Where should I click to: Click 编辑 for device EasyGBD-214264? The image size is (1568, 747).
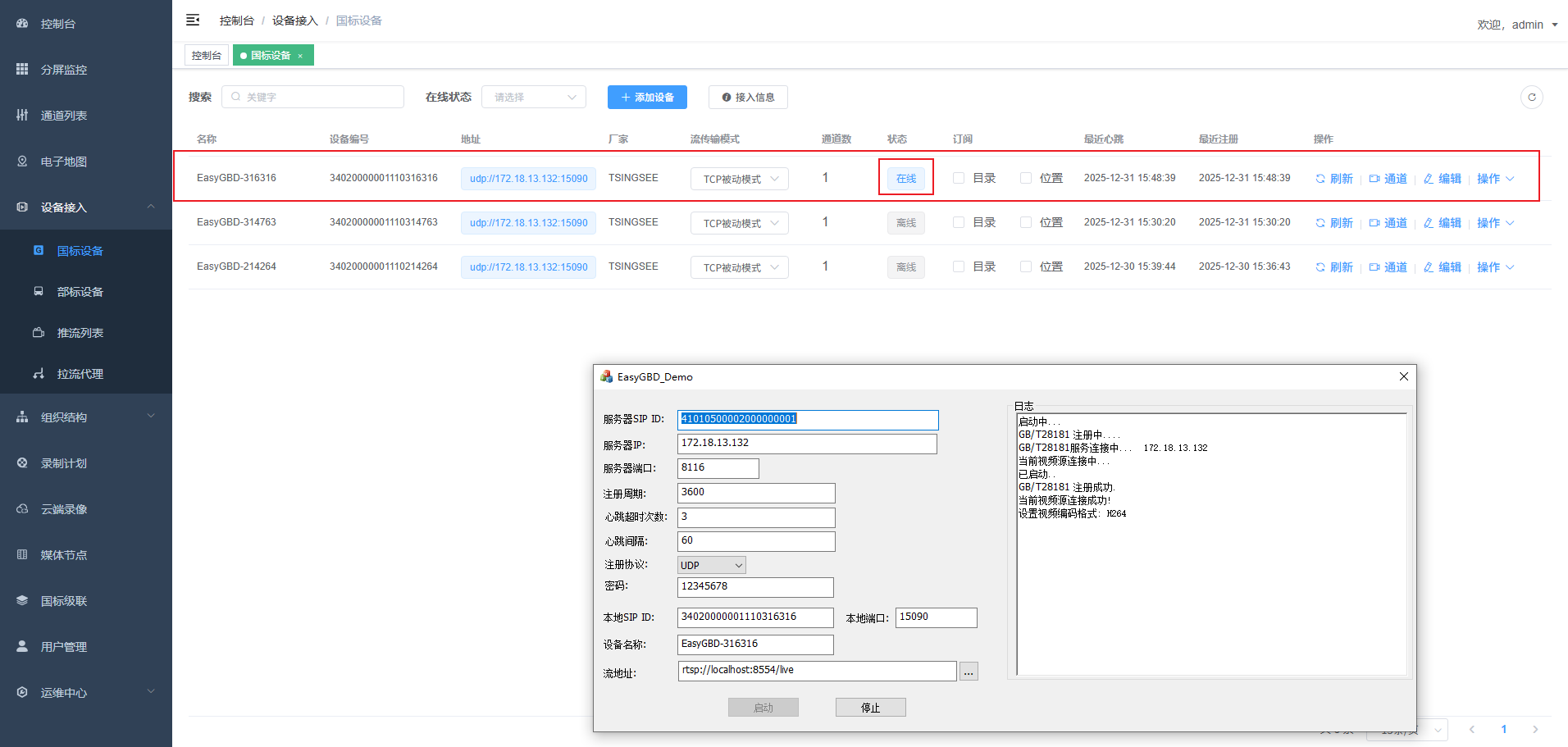tap(1443, 267)
